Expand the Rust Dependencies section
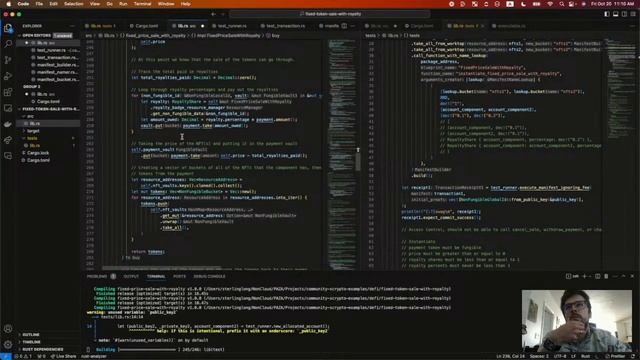 [42, 349]
